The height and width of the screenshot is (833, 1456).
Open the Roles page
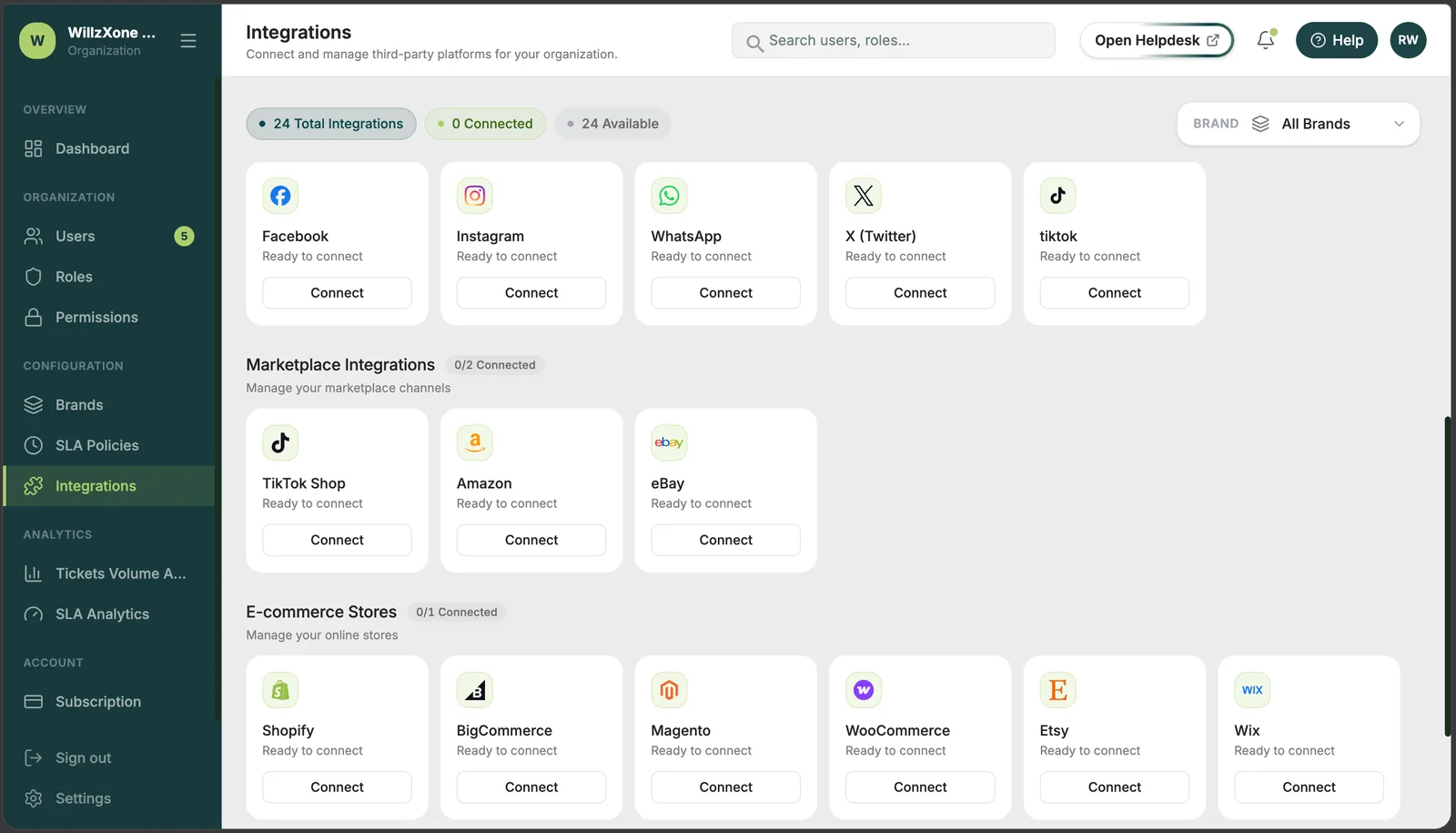click(x=109, y=277)
